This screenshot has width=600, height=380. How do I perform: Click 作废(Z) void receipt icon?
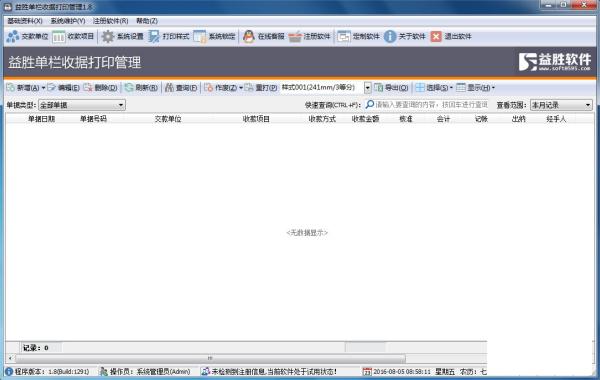[x=209, y=88]
